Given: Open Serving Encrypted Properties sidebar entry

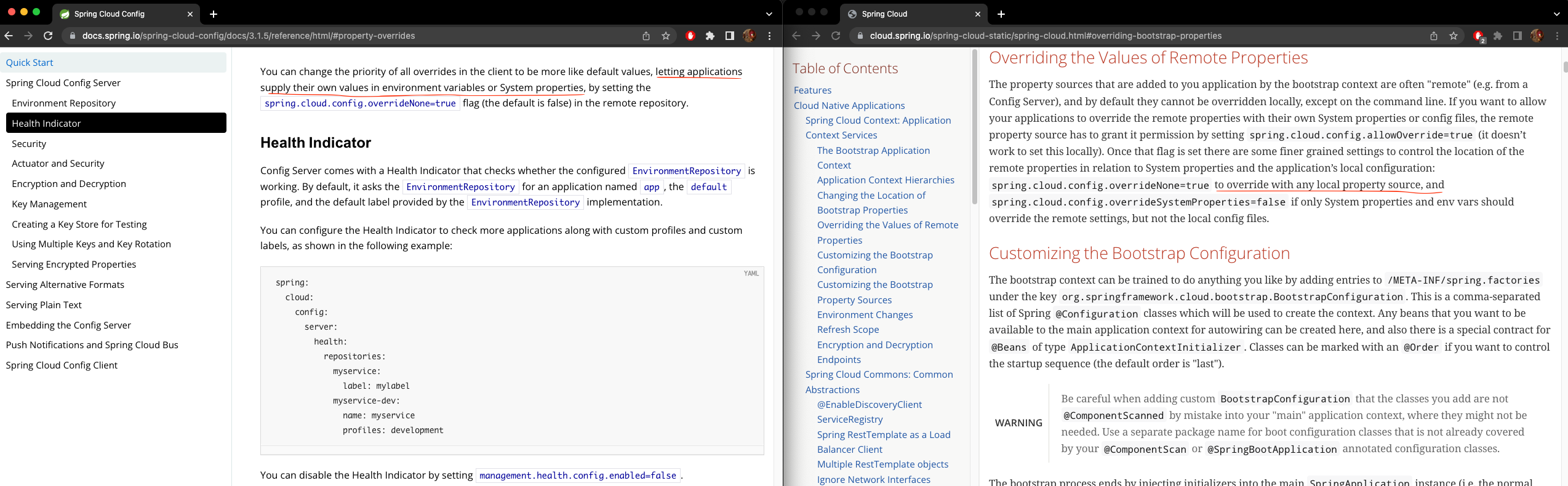Looking at the screenshot, I should (74, 264).
